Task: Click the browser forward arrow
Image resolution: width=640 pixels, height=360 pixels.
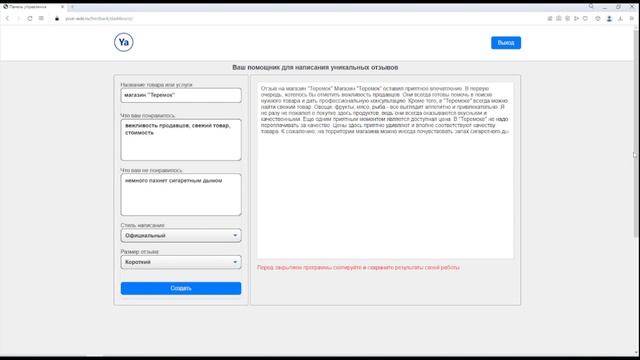Action: 18,18
